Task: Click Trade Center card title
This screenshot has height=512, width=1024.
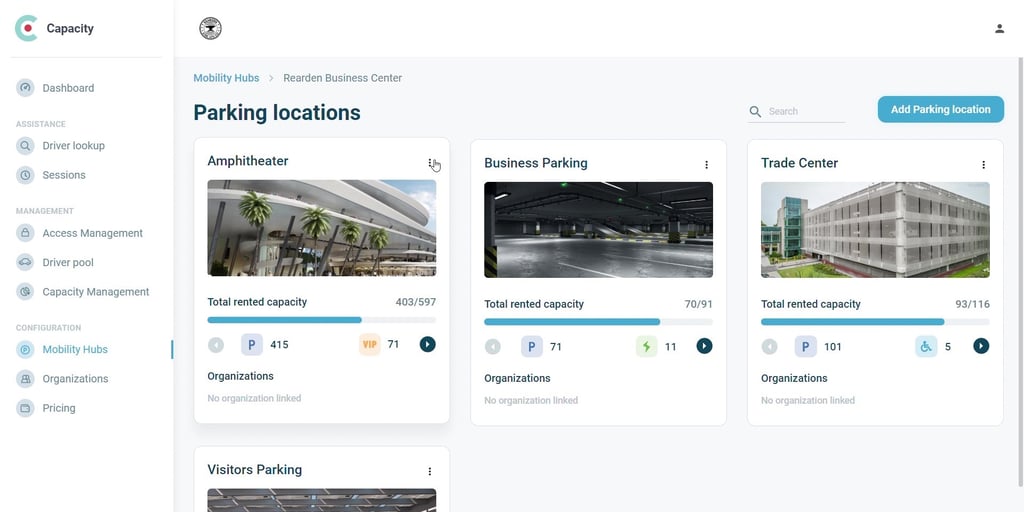Action: point(799,163)
